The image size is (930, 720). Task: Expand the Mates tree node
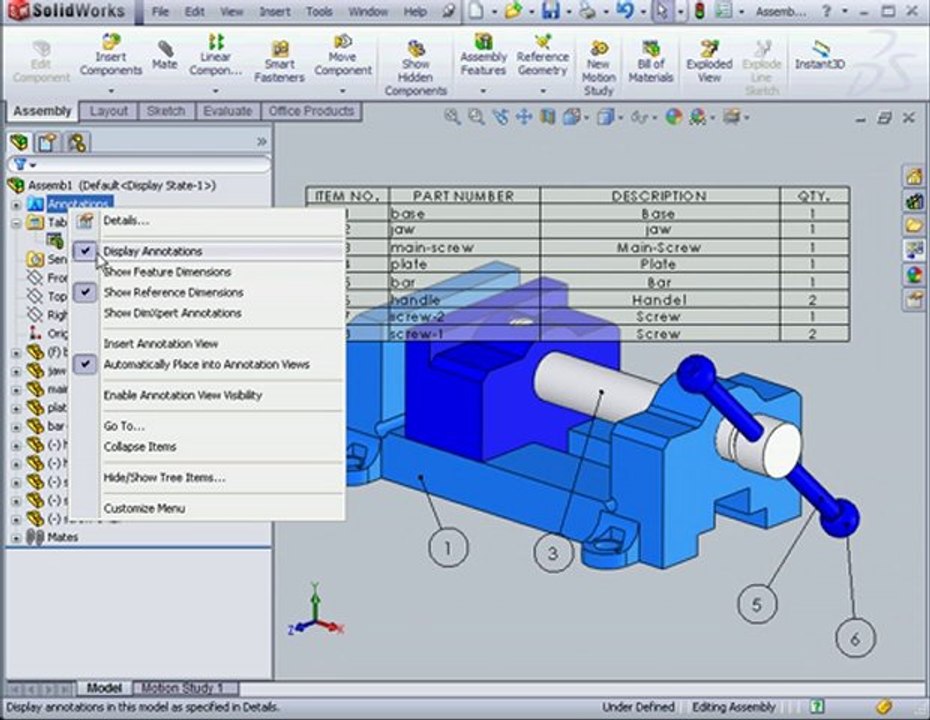(x=16, y=538)
